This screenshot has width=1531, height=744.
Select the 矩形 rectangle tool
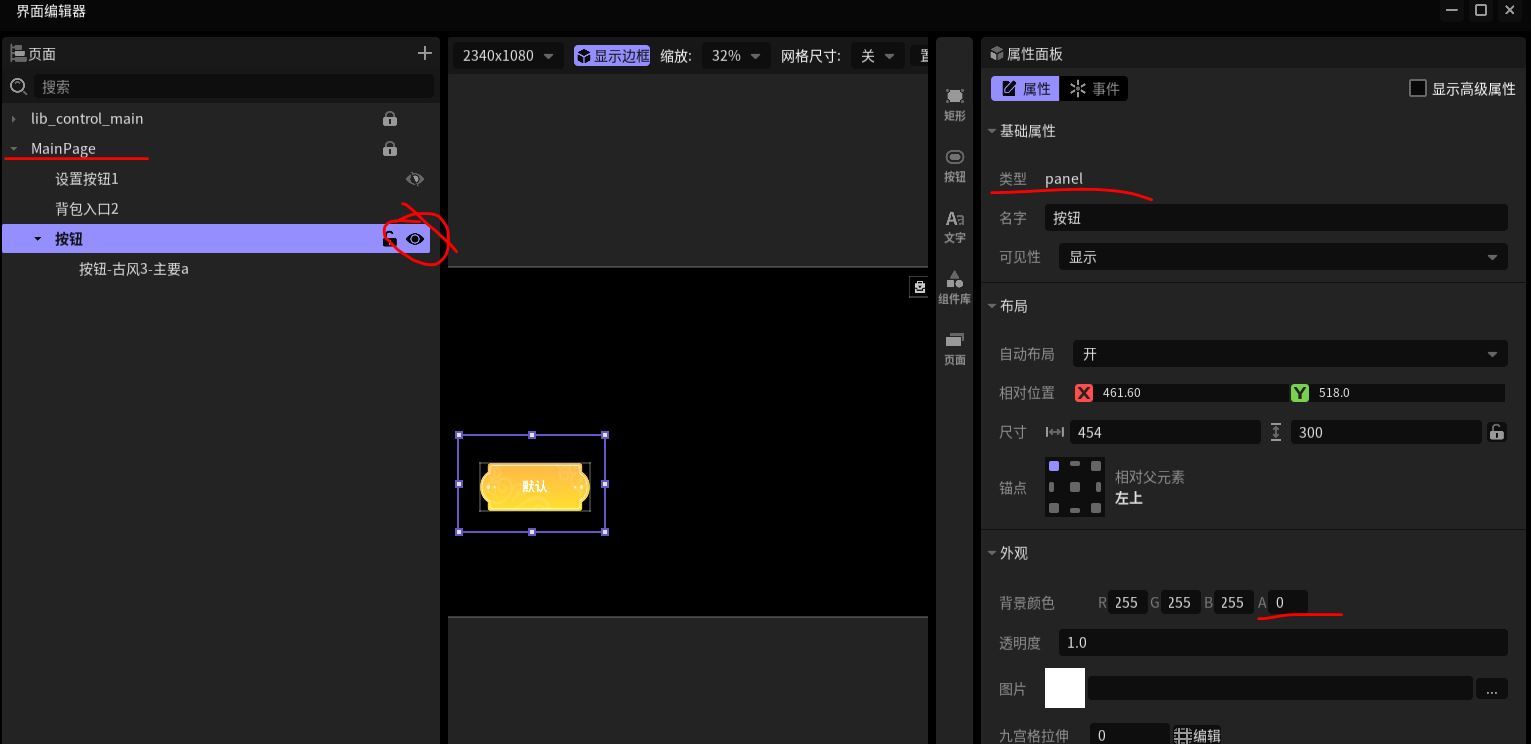(x=955, y=104)
